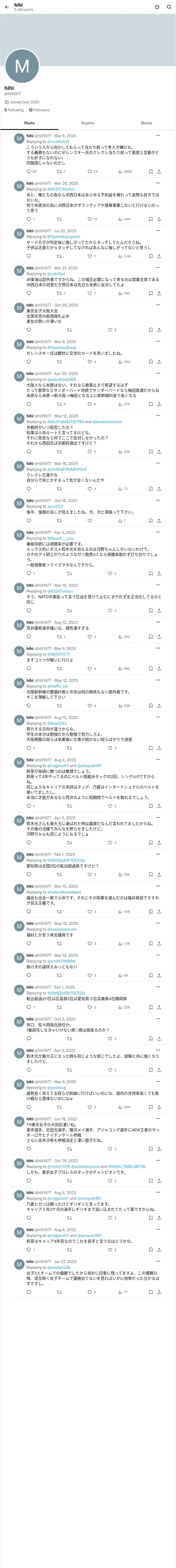Bookmark the first post dated Mar 9, 2025
Viewport: 176px width, 1568px height.
[150, 172]
